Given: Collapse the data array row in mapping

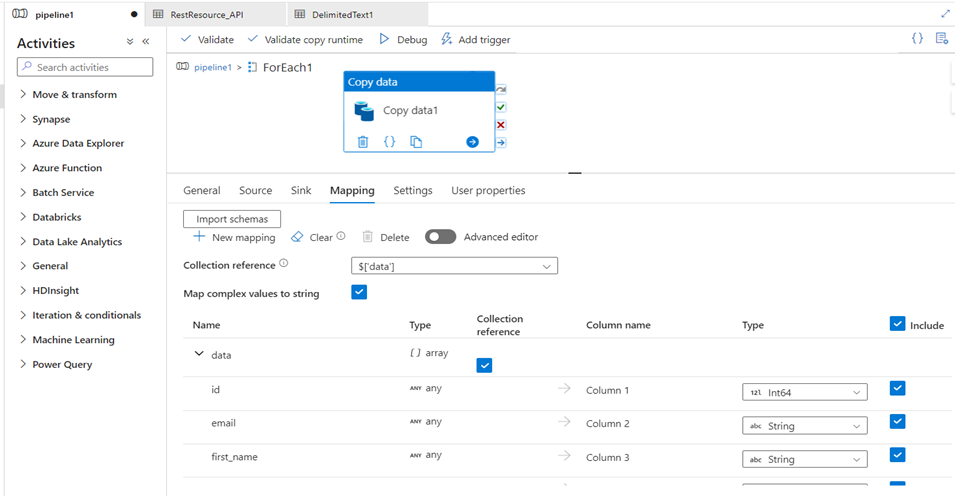Looking at the screenshot, I should (198, 354).
